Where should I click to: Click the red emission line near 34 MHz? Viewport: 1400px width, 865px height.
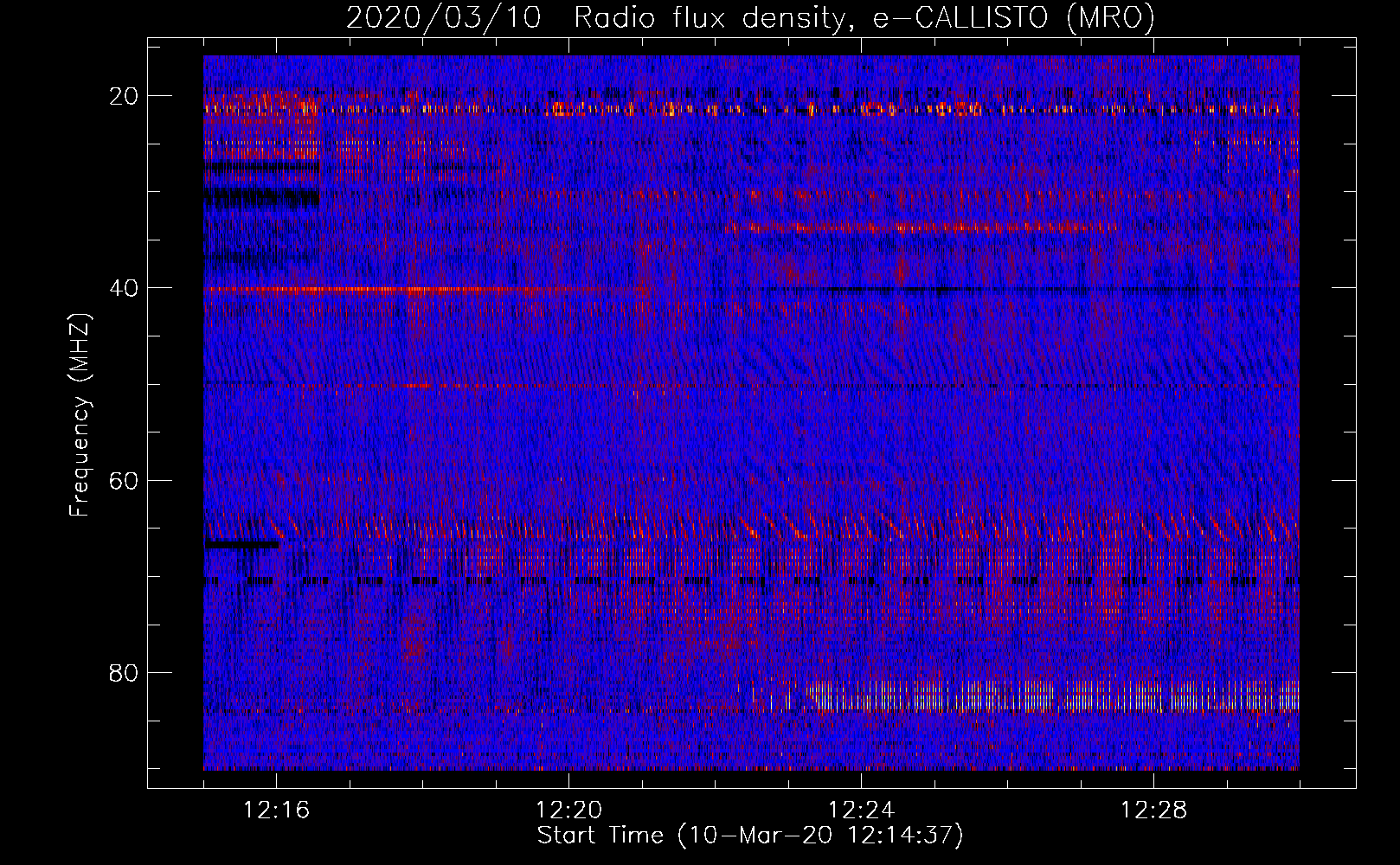pyautogui.click(x=919, y=227)
